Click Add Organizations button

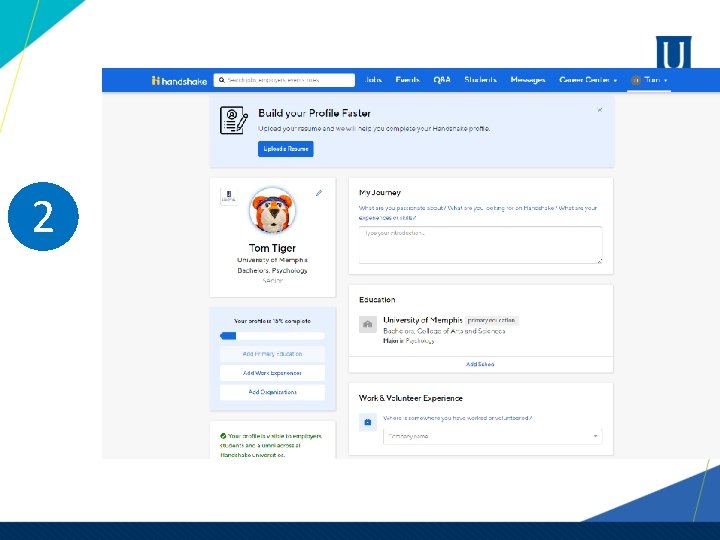[272, 392]
